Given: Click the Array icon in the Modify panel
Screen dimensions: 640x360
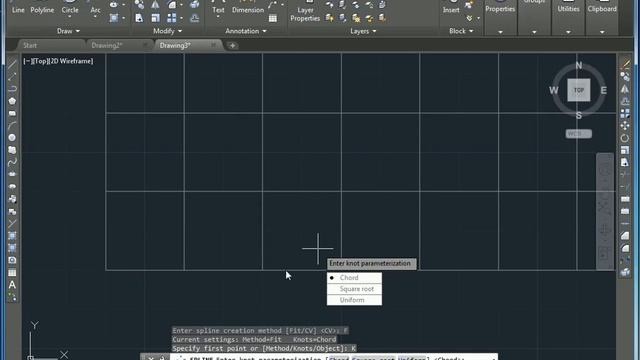Looking at the screenshot, I should coord(172,18).
